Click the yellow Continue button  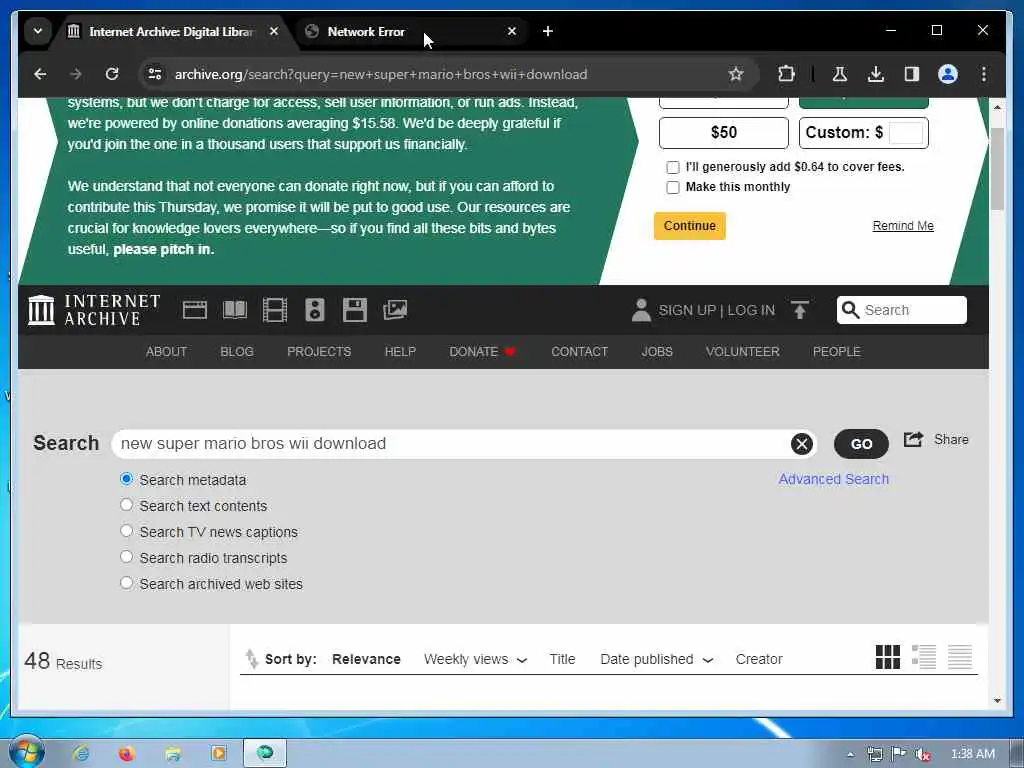690,226
